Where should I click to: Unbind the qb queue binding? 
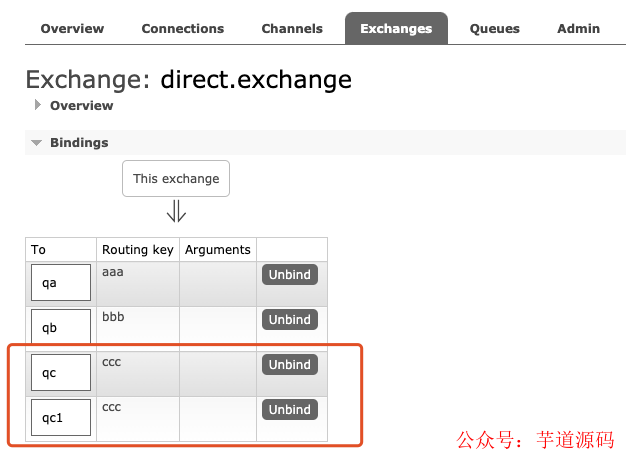point(290,319)
